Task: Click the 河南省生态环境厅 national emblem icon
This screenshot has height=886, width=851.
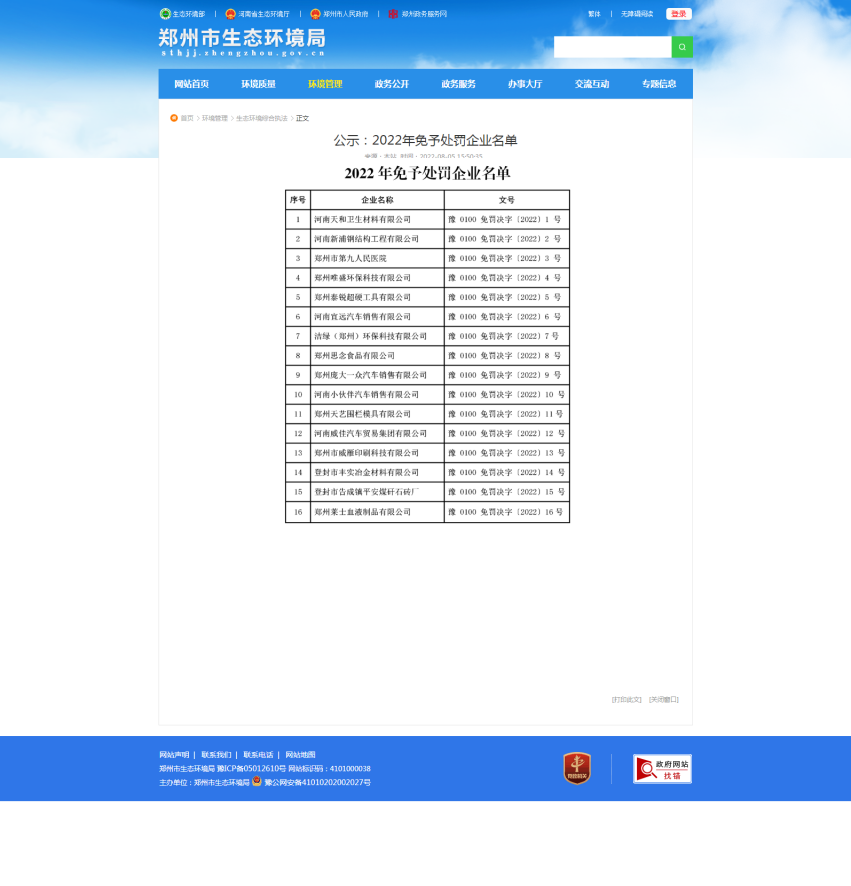Action: (x=231, y=14)
